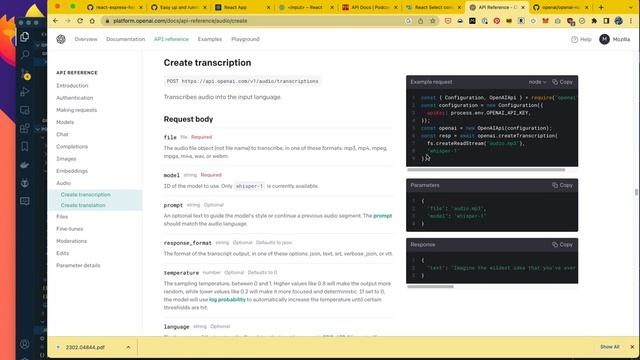Screen dimensions: 640x360
Task: Switch to the React Select tab
Action: click(433, 7)
